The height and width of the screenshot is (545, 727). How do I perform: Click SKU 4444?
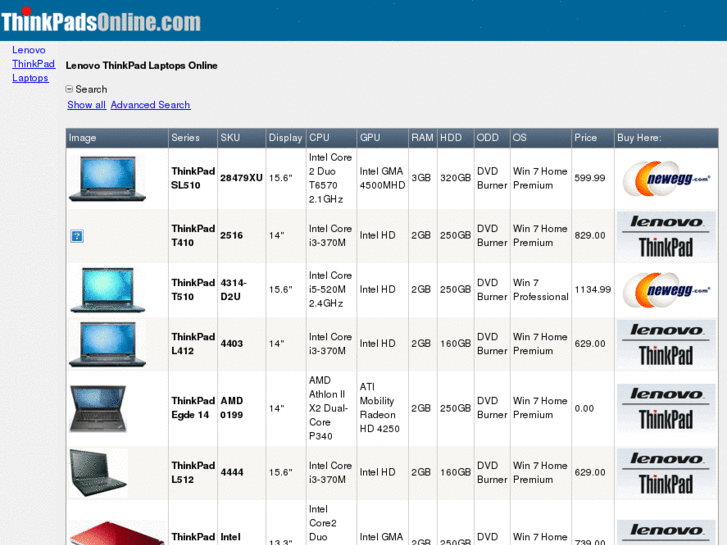coord(231,472)
